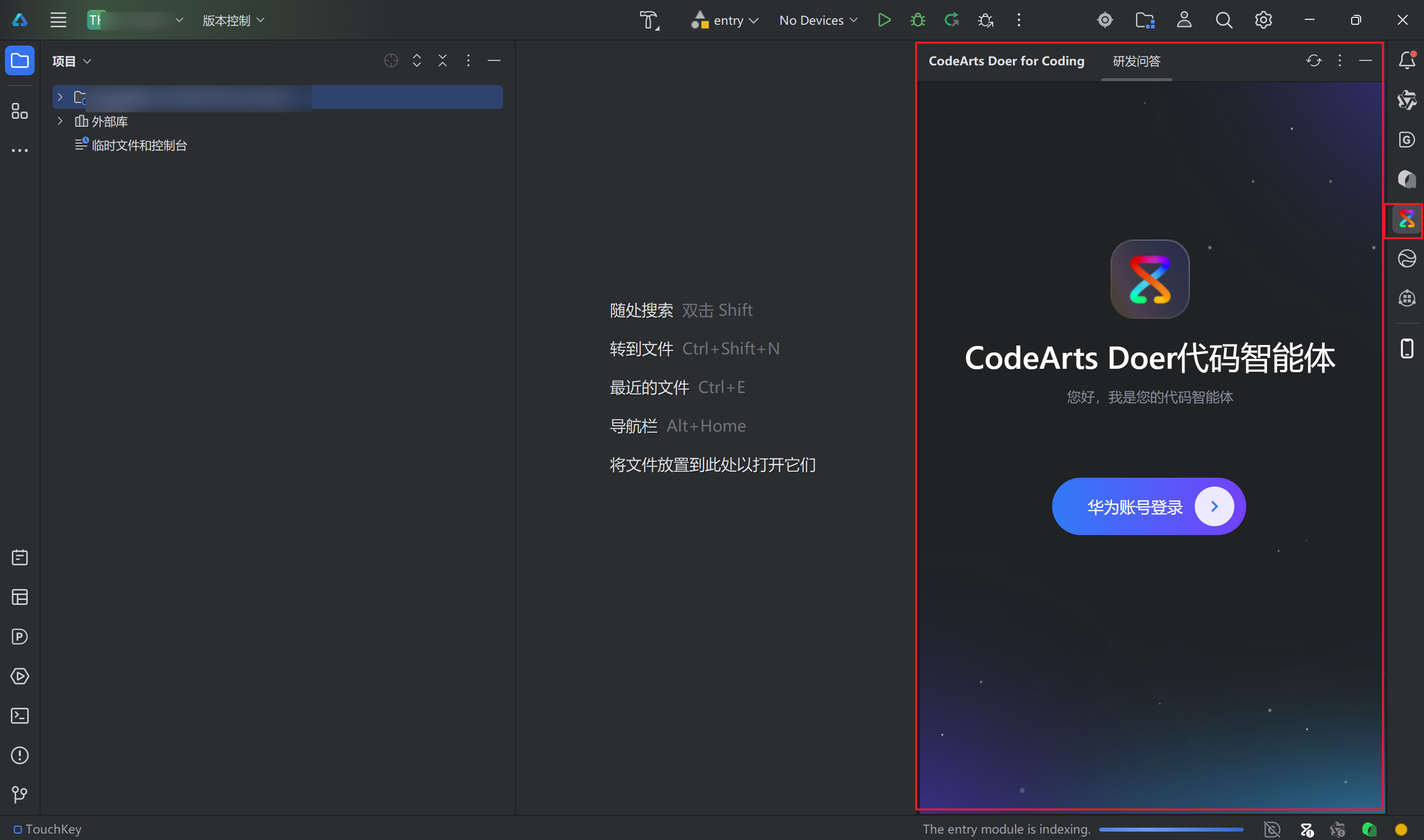
Task: Switch to the 研发问答 tab
Action: point(1136,61)
